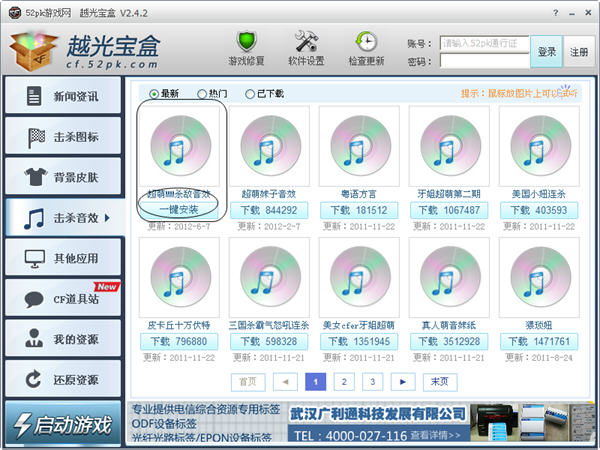
Task: Click 还原资源 in the sidebar
Action: (64, 380)
